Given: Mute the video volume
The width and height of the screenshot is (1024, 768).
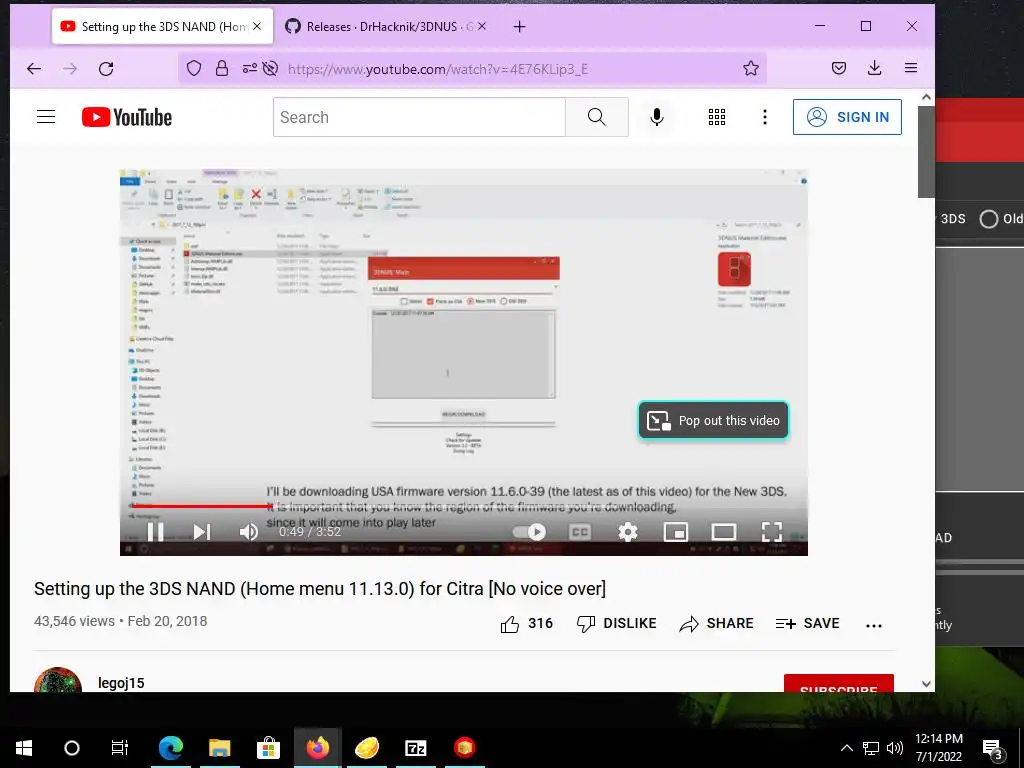Looking at the screenshot, I should 248,532.
